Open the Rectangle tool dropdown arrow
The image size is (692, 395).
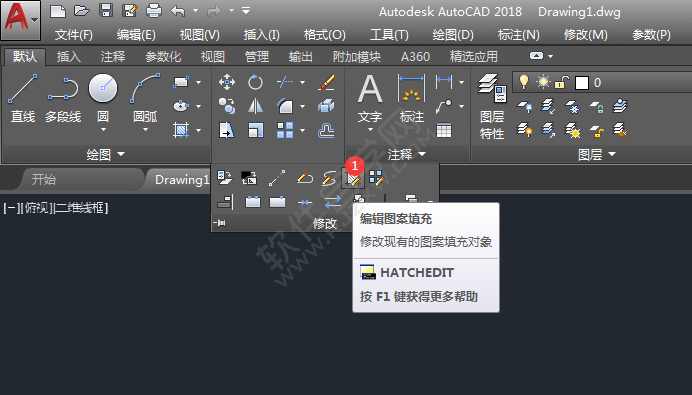pyautogui.click(x=198, y=82)
